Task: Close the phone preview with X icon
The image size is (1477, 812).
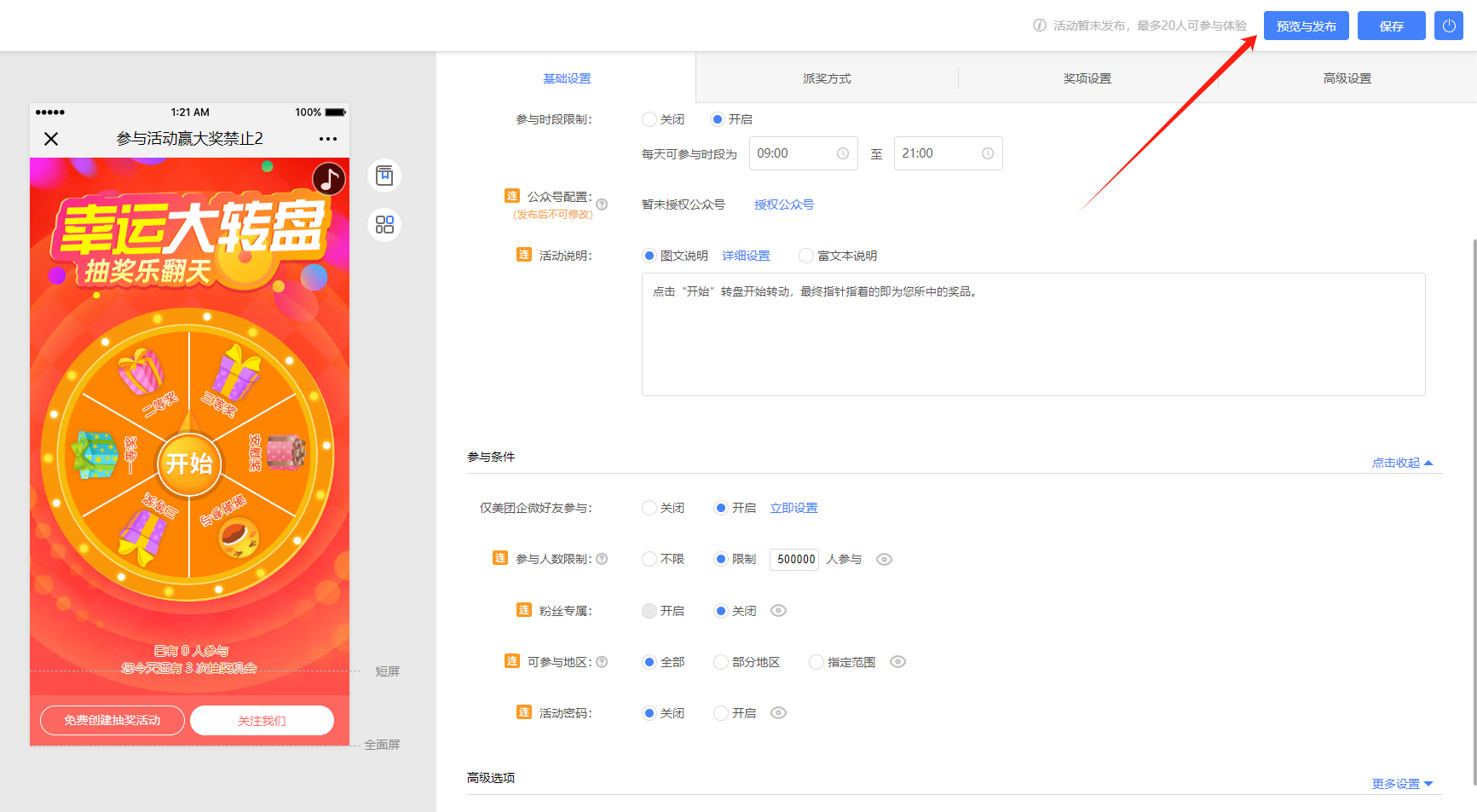Action: coord(51,139)
